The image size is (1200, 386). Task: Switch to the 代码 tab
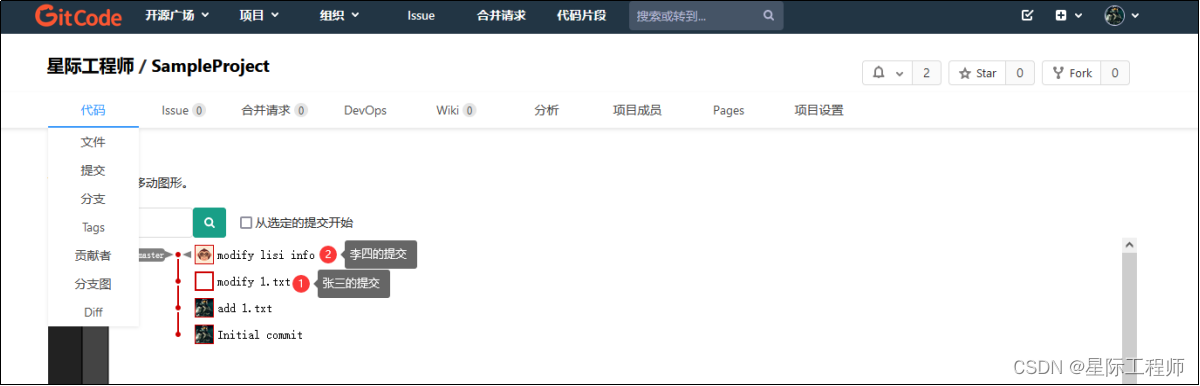93,110
